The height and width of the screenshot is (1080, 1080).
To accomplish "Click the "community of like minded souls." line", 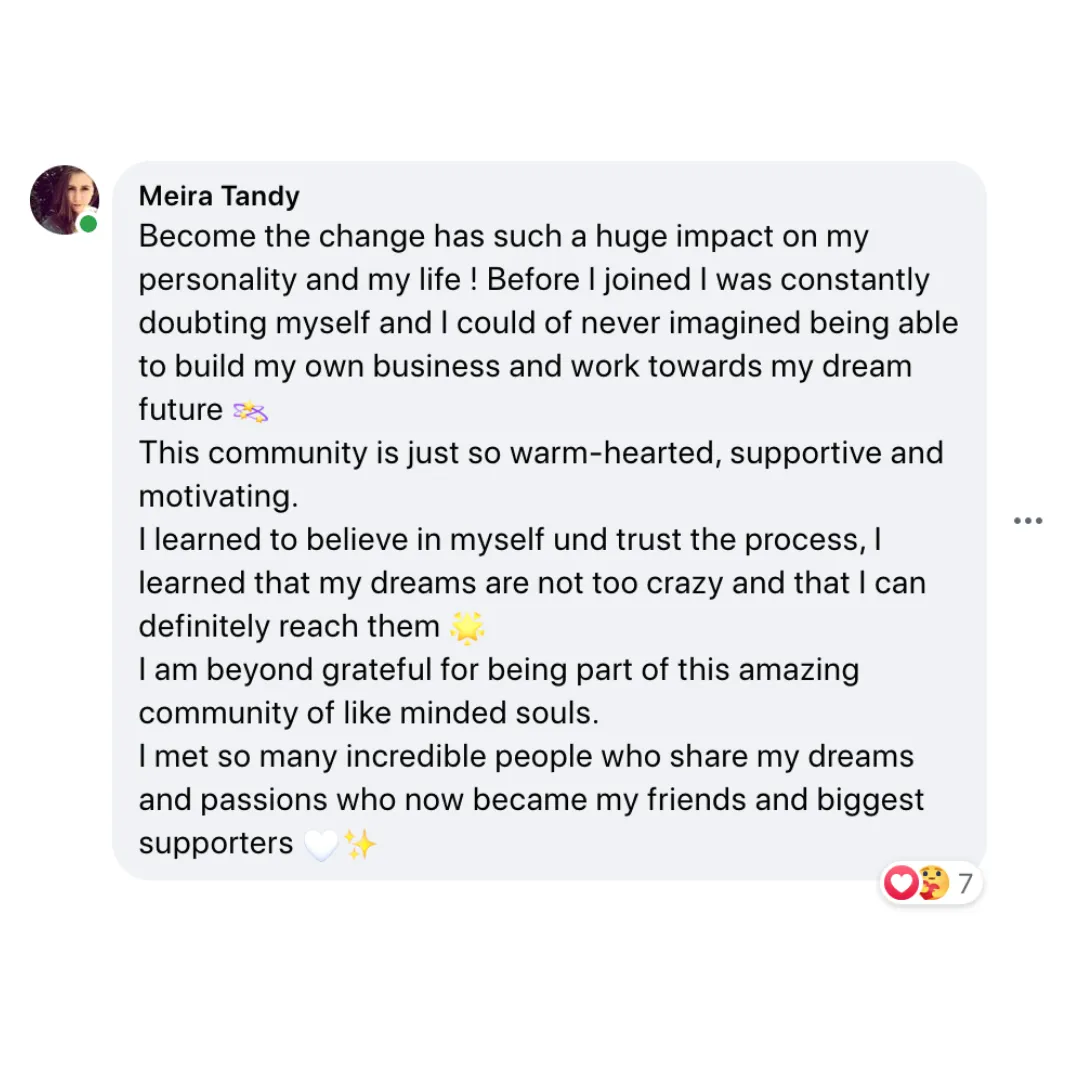I will click(x=368, y=713).
